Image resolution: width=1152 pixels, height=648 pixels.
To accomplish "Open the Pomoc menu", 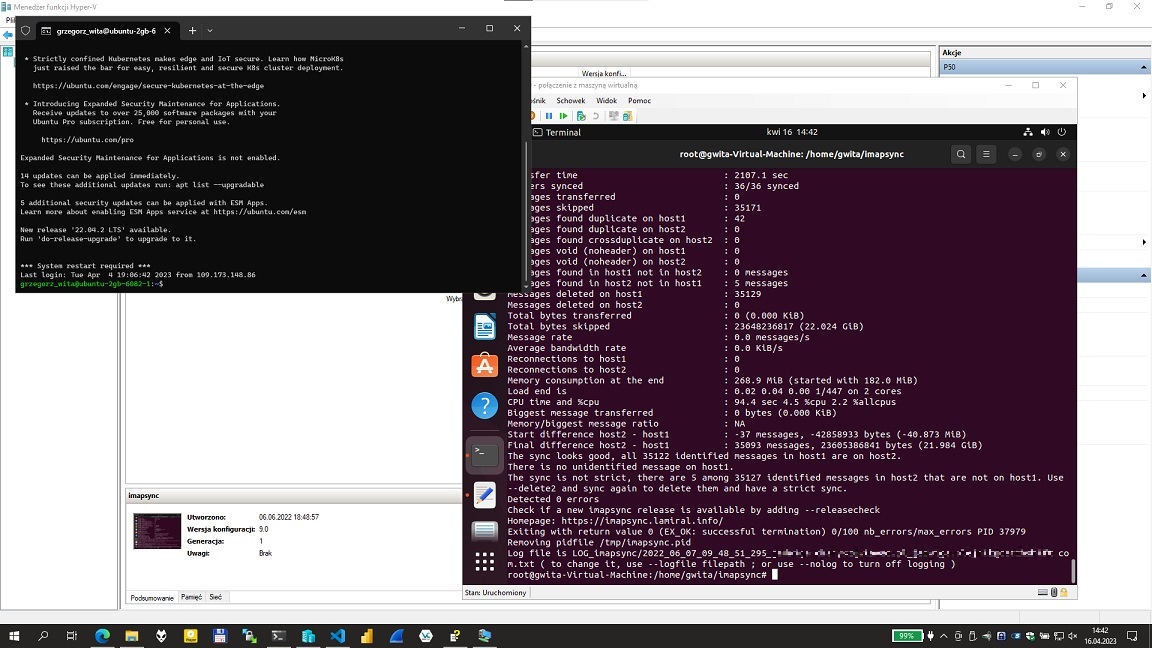I will pos(639,101).
